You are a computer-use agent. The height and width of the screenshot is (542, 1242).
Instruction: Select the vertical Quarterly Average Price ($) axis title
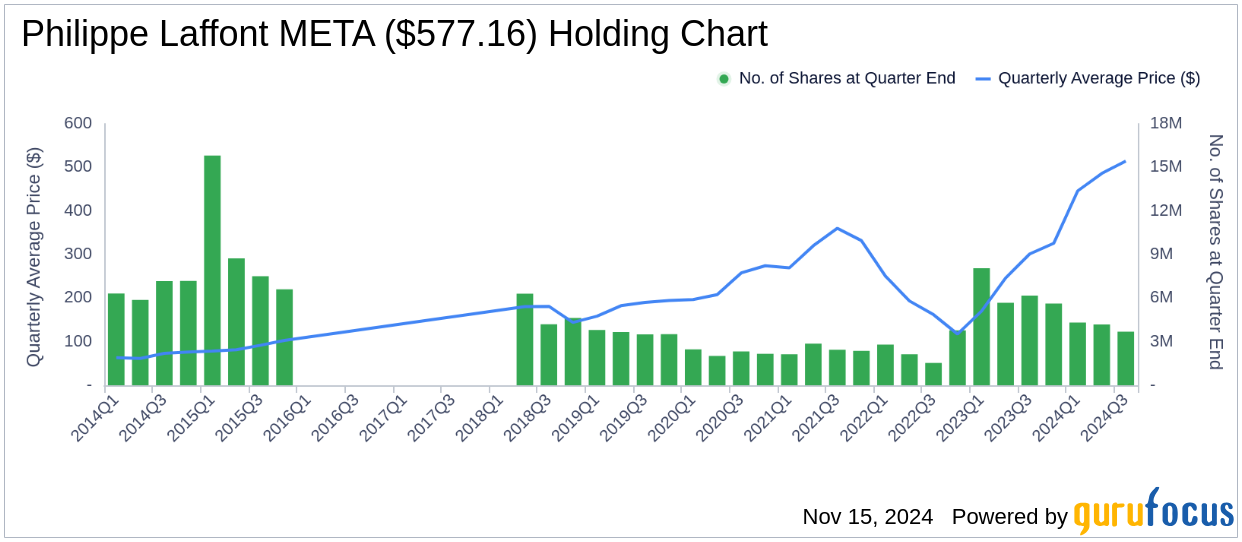[35, 256]
